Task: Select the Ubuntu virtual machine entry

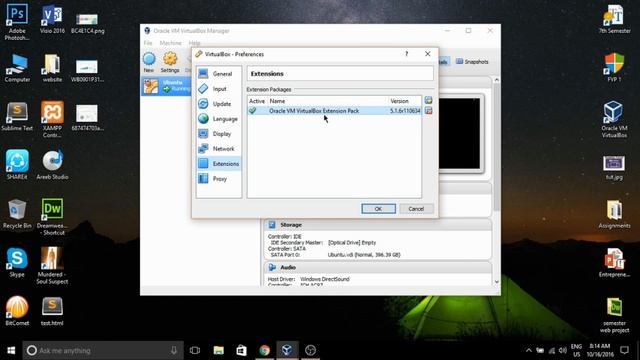Action: point(167,86)
